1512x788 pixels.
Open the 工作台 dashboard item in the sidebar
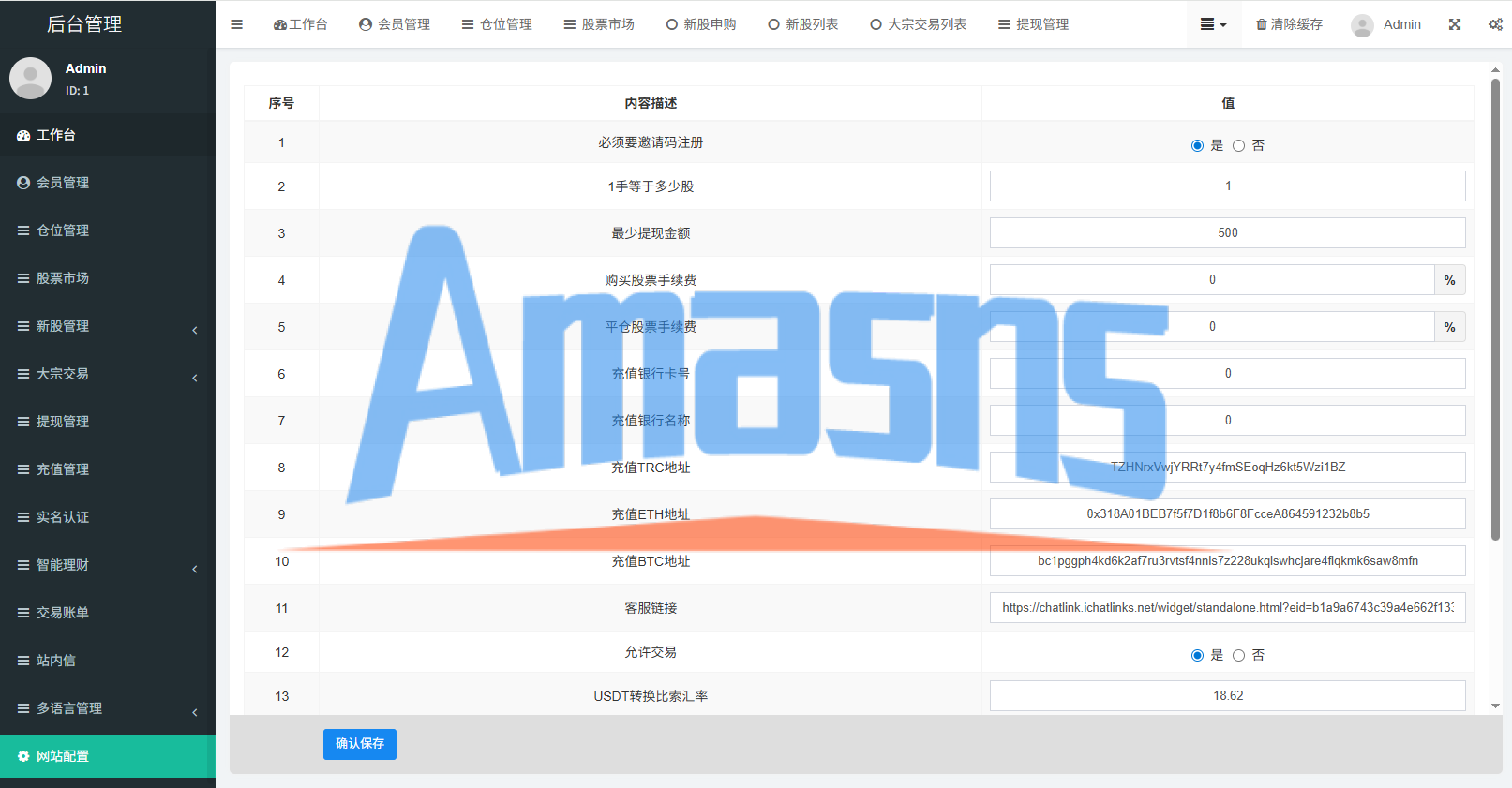tap(108, 135)
